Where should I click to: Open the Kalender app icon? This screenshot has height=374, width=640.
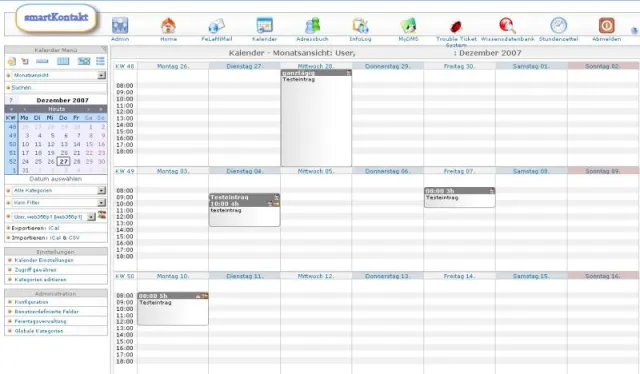(264, 26)
